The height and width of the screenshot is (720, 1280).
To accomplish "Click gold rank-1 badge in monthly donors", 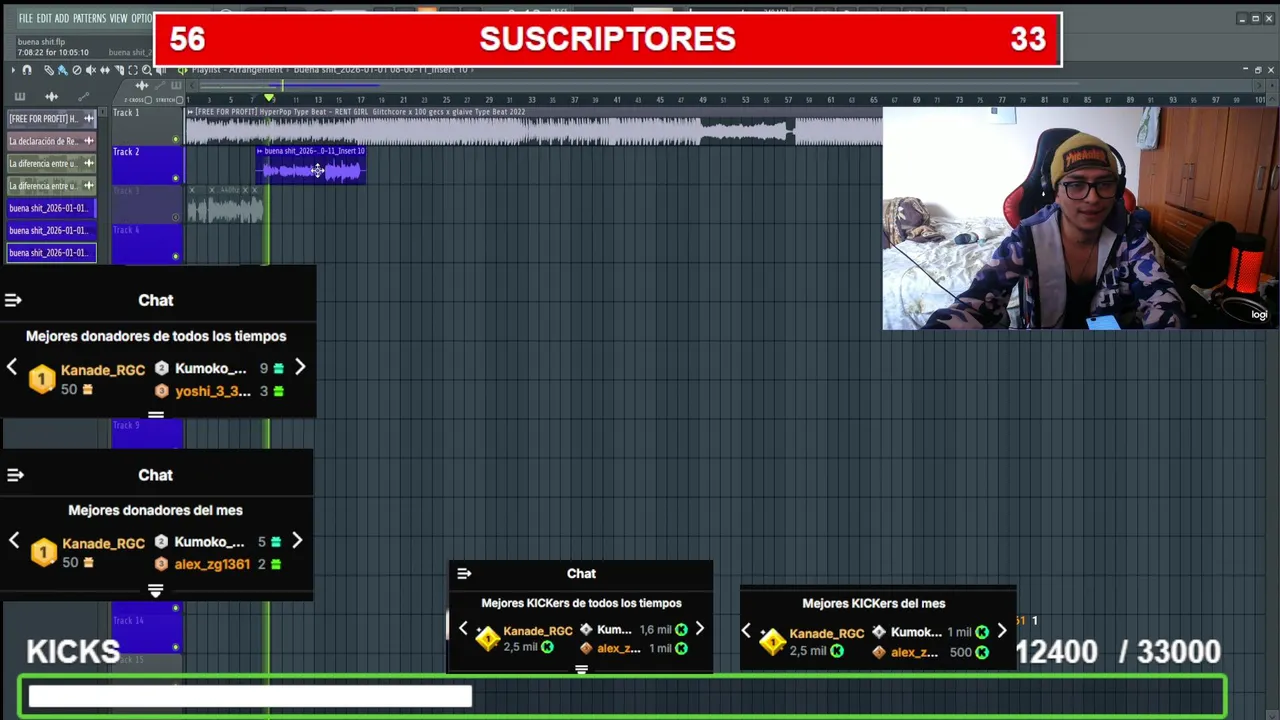I will [x=43, y=553].
